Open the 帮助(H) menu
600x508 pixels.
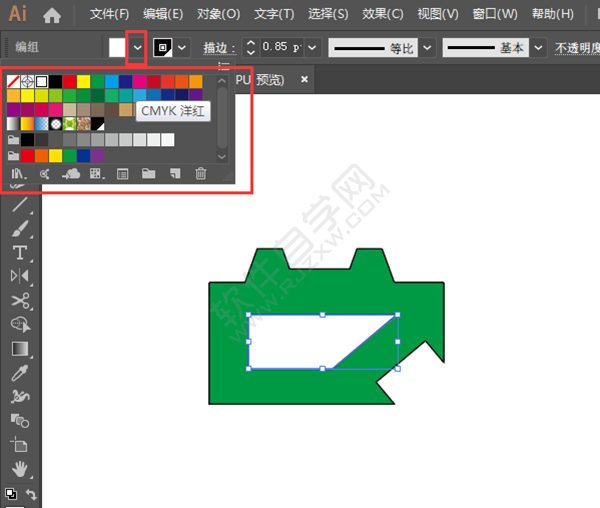[x=553, y=15]
